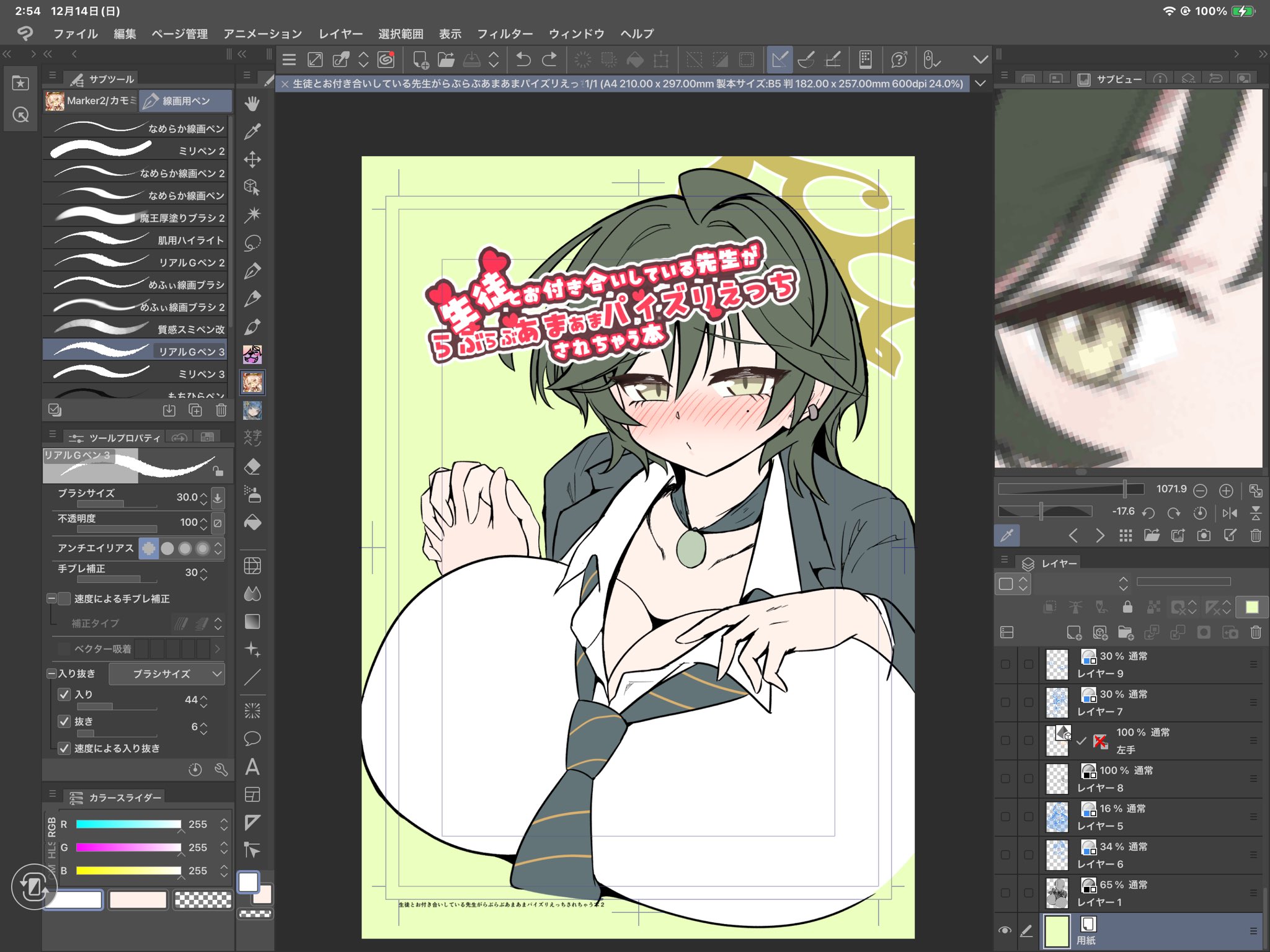
Task: Select the Eraser tool
Action: 252,466
